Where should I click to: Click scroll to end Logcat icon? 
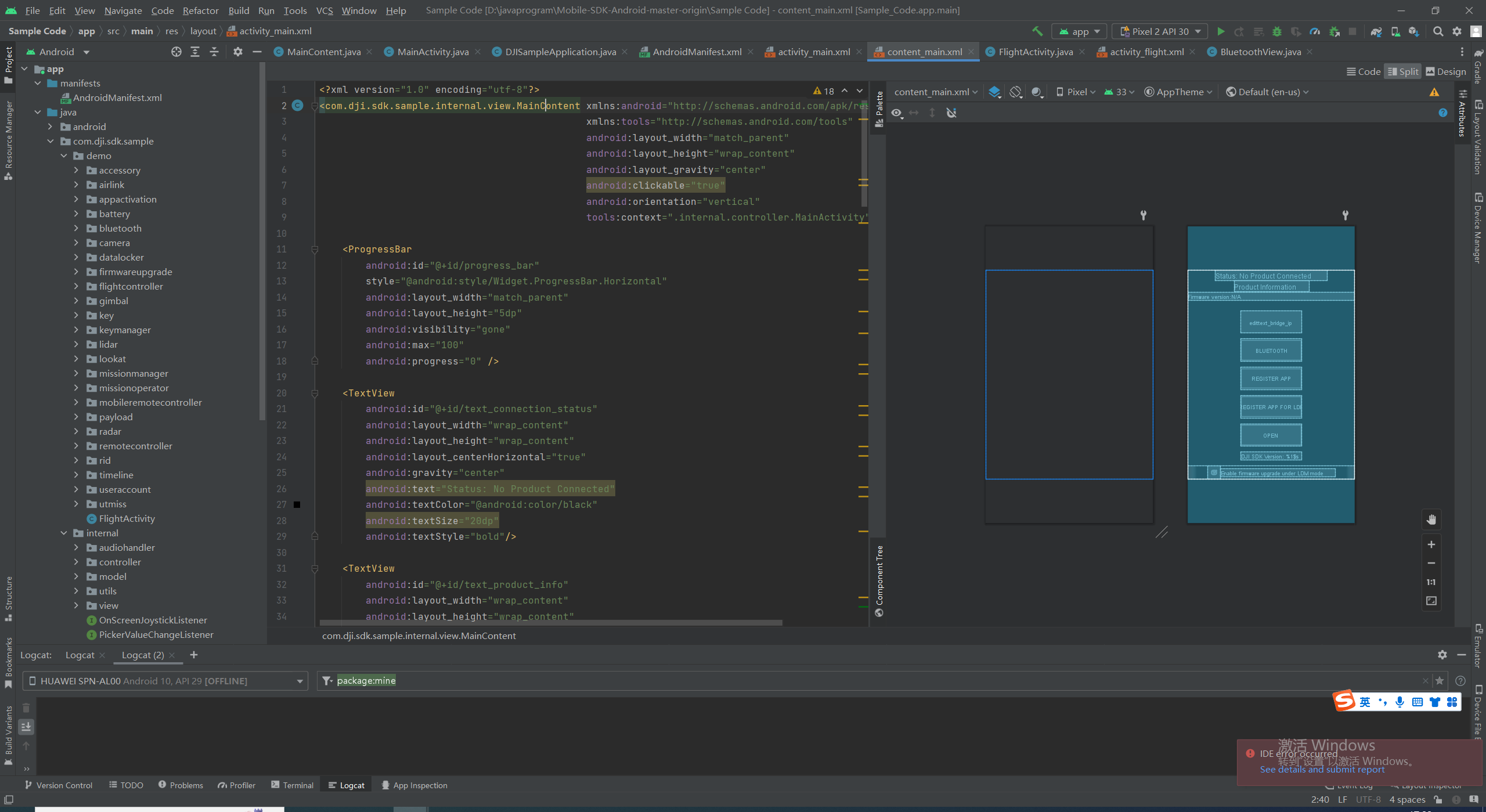[26, 727]
